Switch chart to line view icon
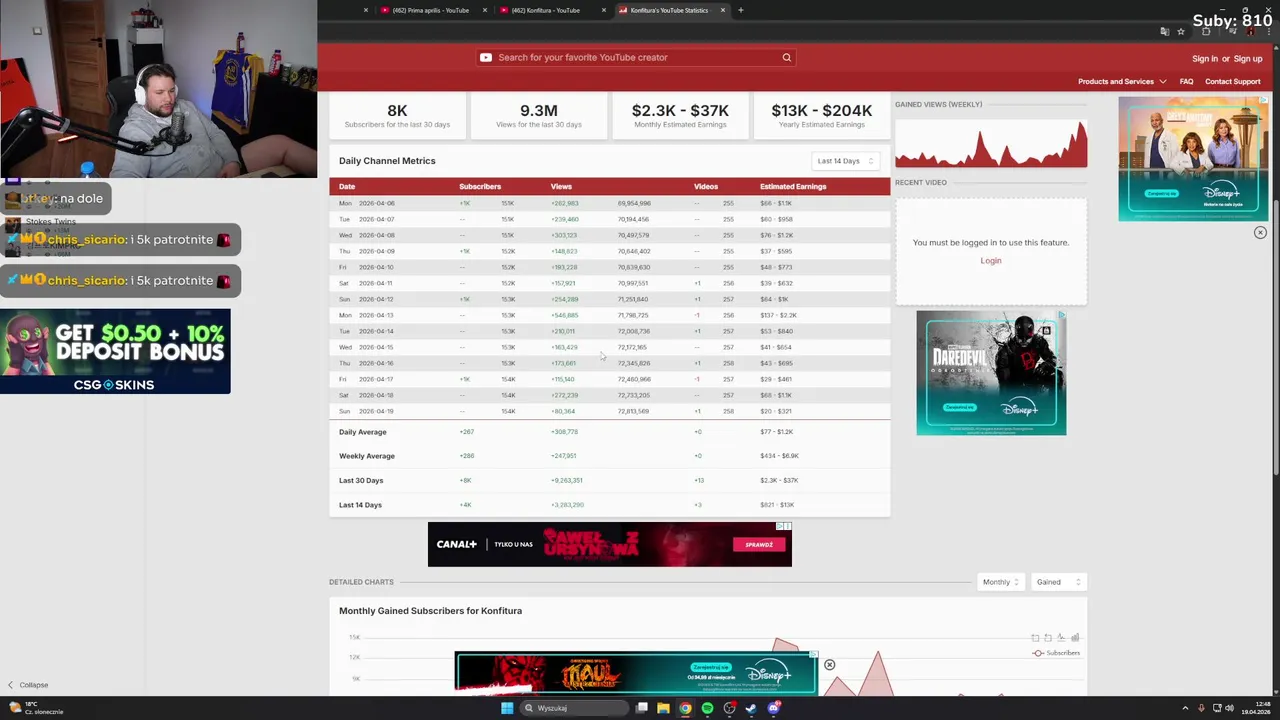 coord(1061,637)
